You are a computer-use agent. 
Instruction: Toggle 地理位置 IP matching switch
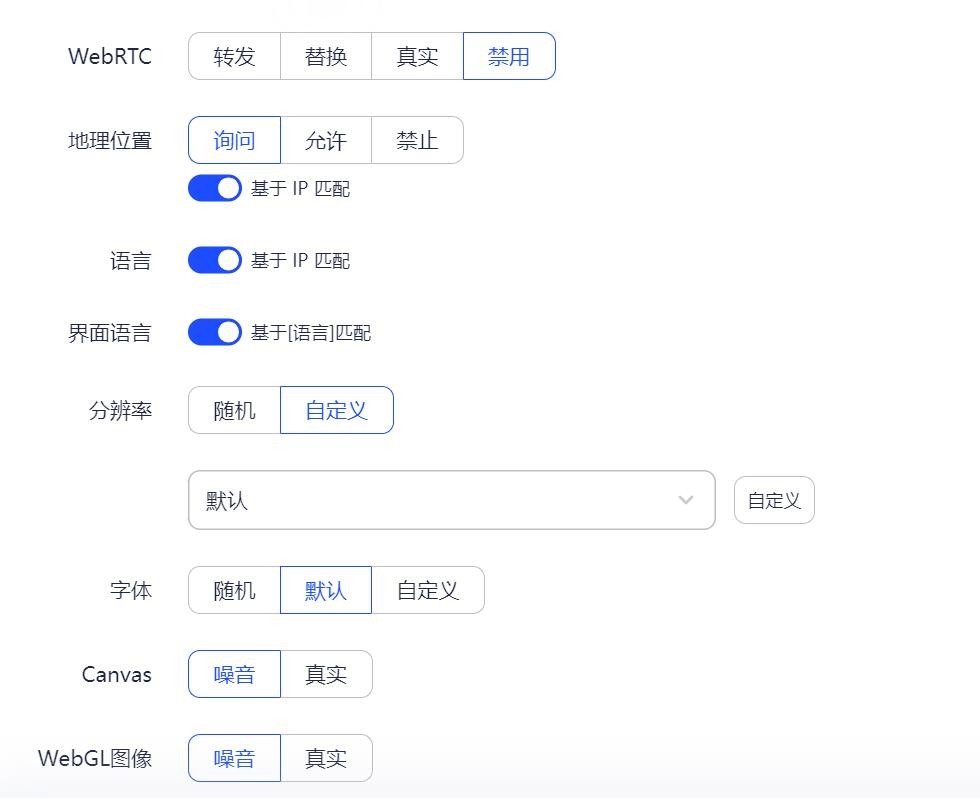(x=215, y=188)
